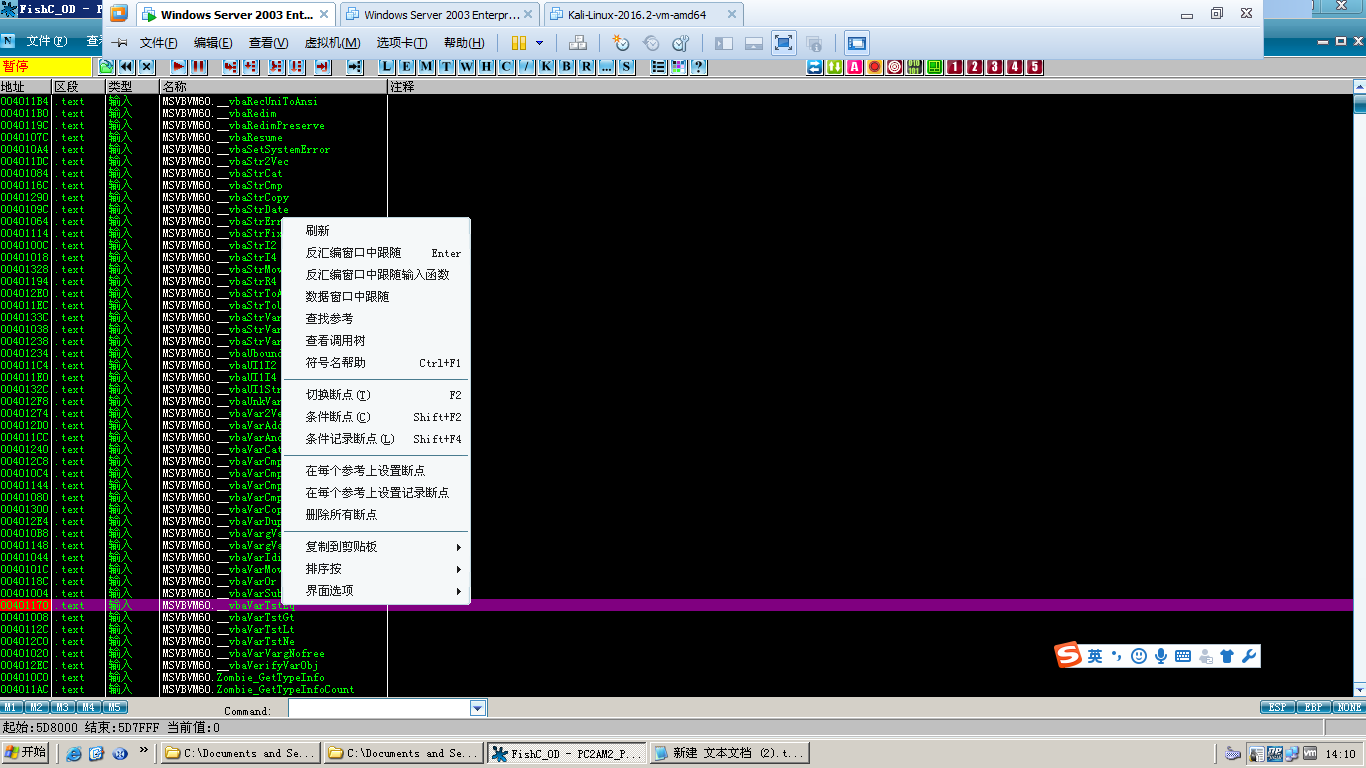Click the 开始 Start button
The height and width of the screenshot is (768, 1366).
[x=25, y=753]
